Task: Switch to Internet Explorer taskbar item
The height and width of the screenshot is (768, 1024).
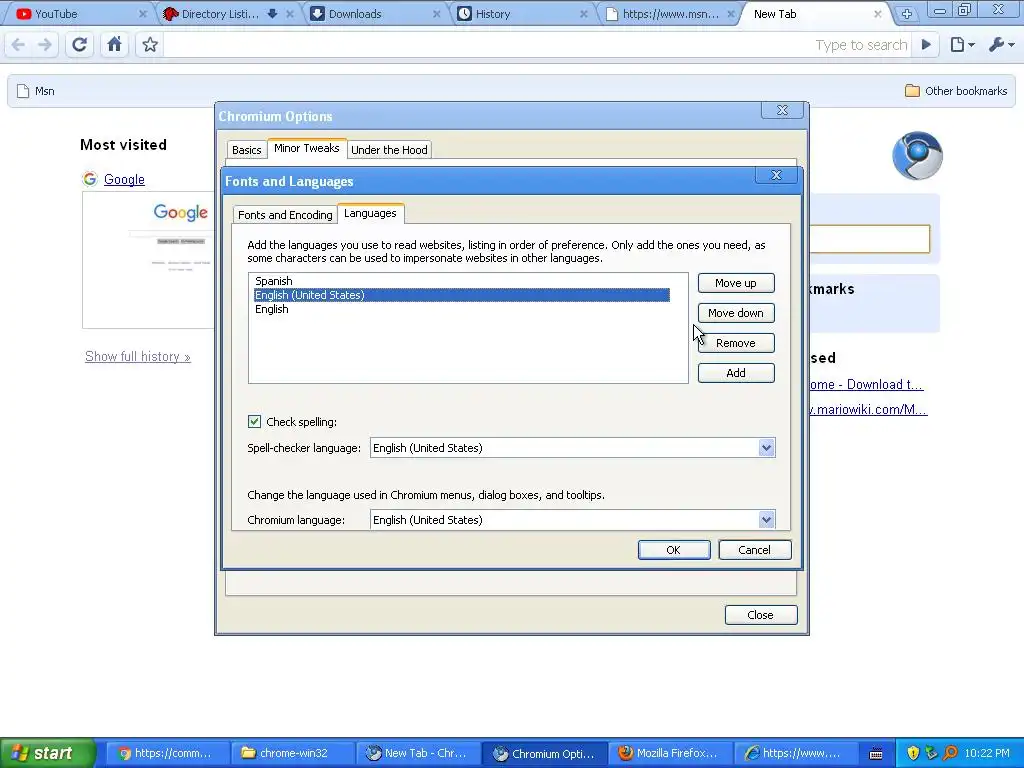Action: (796, 753)
